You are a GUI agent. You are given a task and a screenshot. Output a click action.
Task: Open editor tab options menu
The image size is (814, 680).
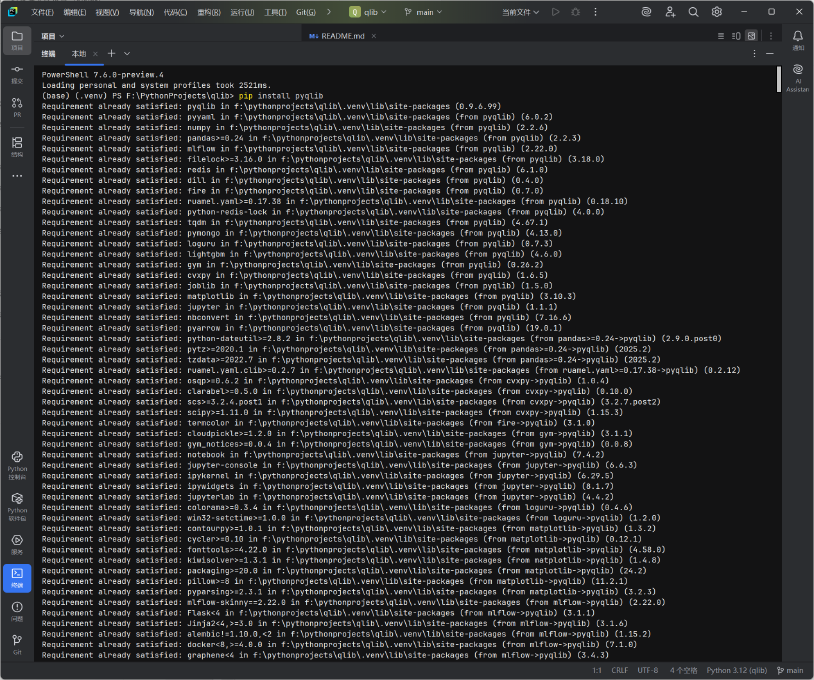click(771, 36)
